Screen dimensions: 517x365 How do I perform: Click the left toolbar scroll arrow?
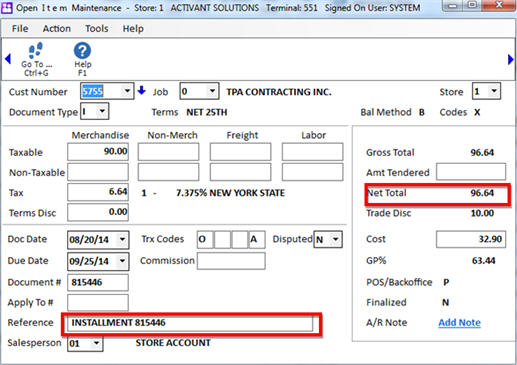point(8,59)
